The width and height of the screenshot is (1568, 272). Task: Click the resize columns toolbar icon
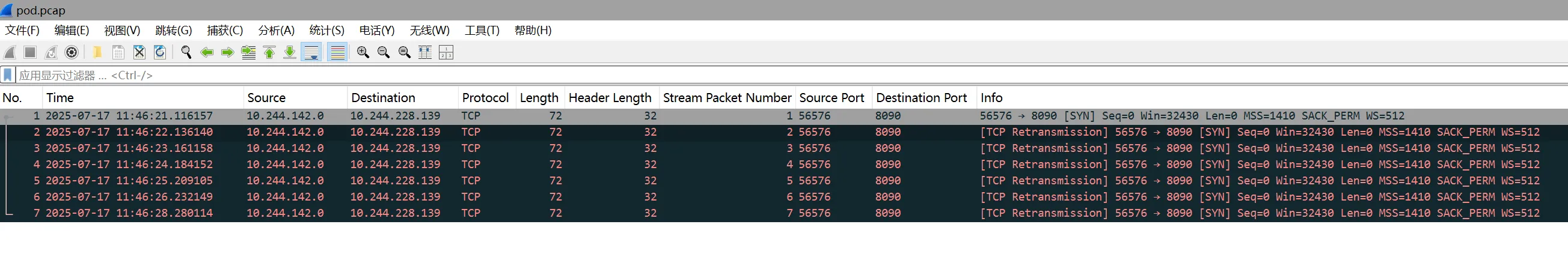pos(425,52)
